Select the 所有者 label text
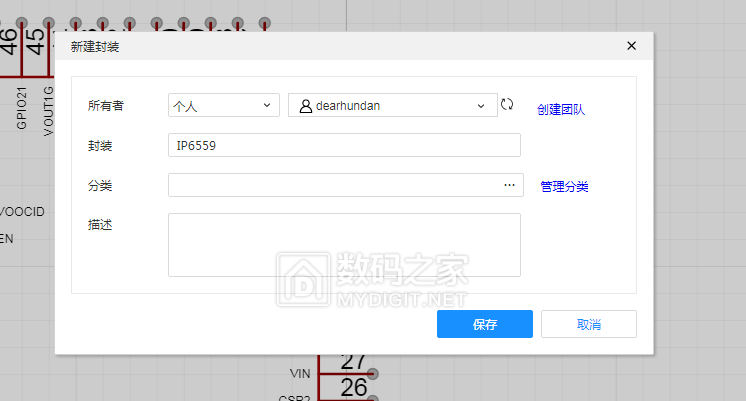 [x=106, y=106]
